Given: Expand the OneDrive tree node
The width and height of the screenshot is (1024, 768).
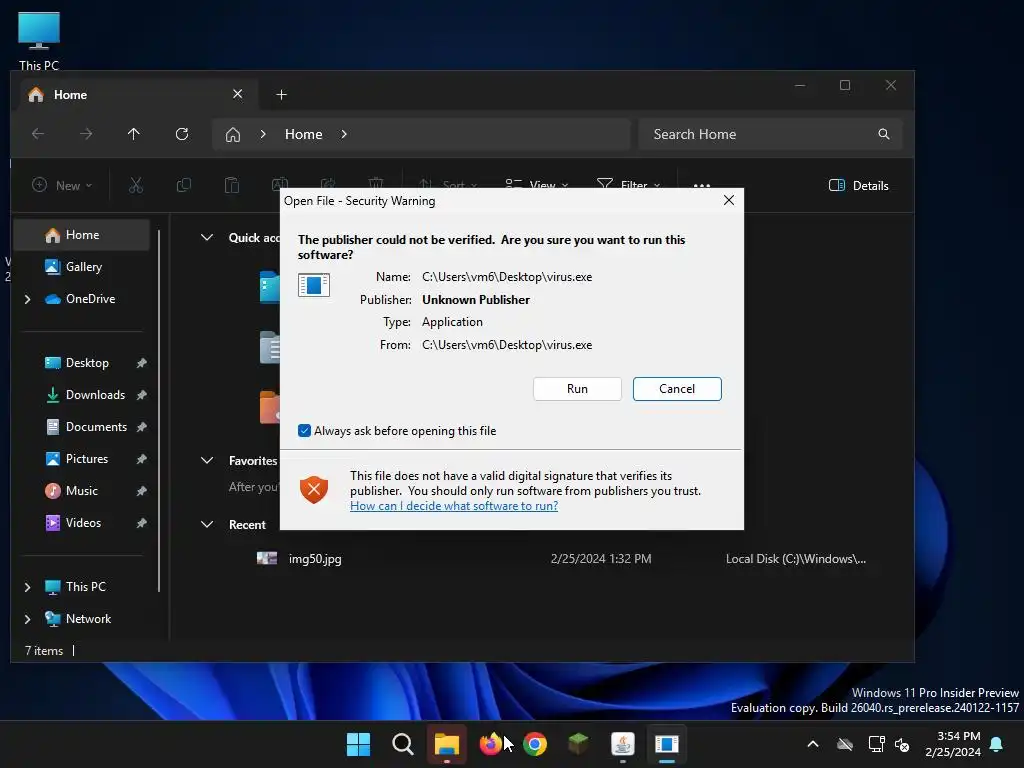Looking at the screenshot, I should [27, 299].
